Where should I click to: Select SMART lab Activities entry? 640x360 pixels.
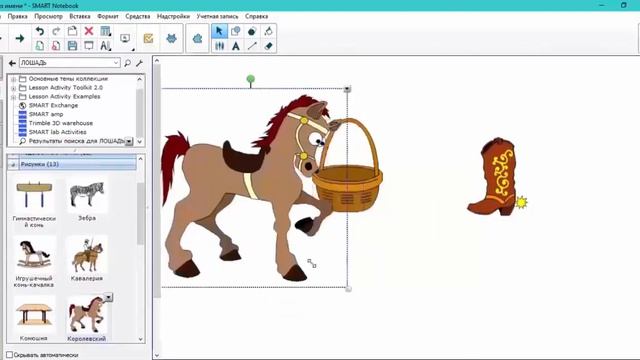point(58,132)
